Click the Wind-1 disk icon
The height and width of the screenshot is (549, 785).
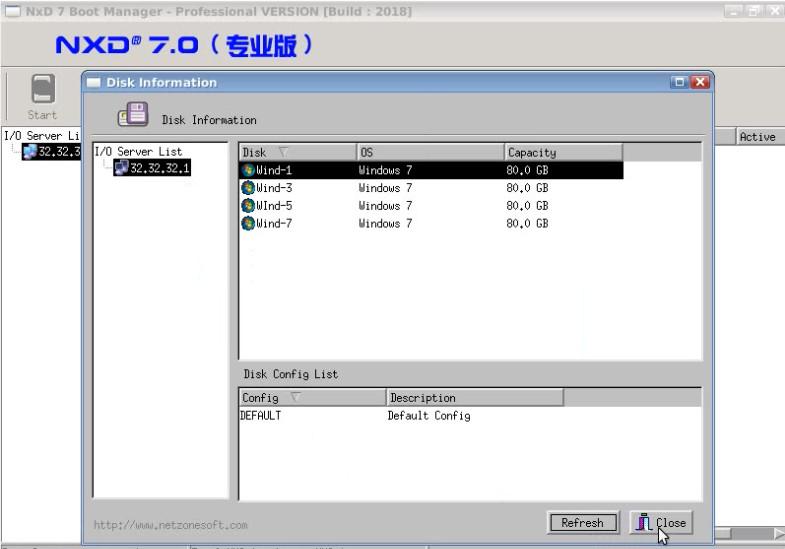click(x=248, y=170)
